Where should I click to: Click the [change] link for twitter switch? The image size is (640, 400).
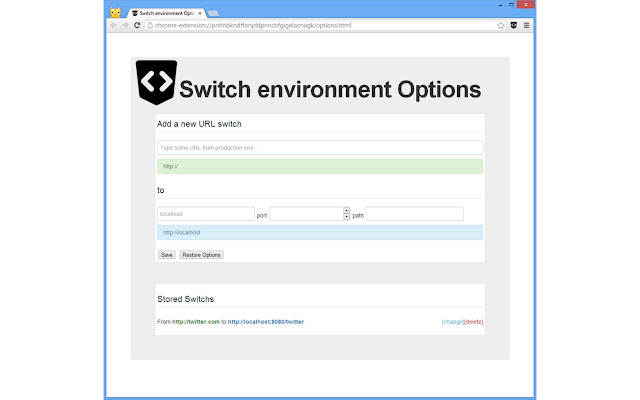453,322
